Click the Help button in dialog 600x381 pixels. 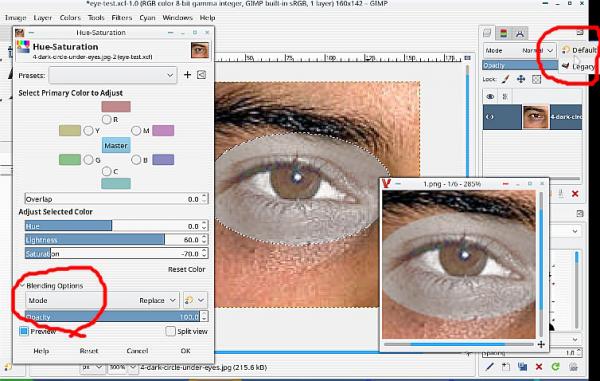point(41,351)
